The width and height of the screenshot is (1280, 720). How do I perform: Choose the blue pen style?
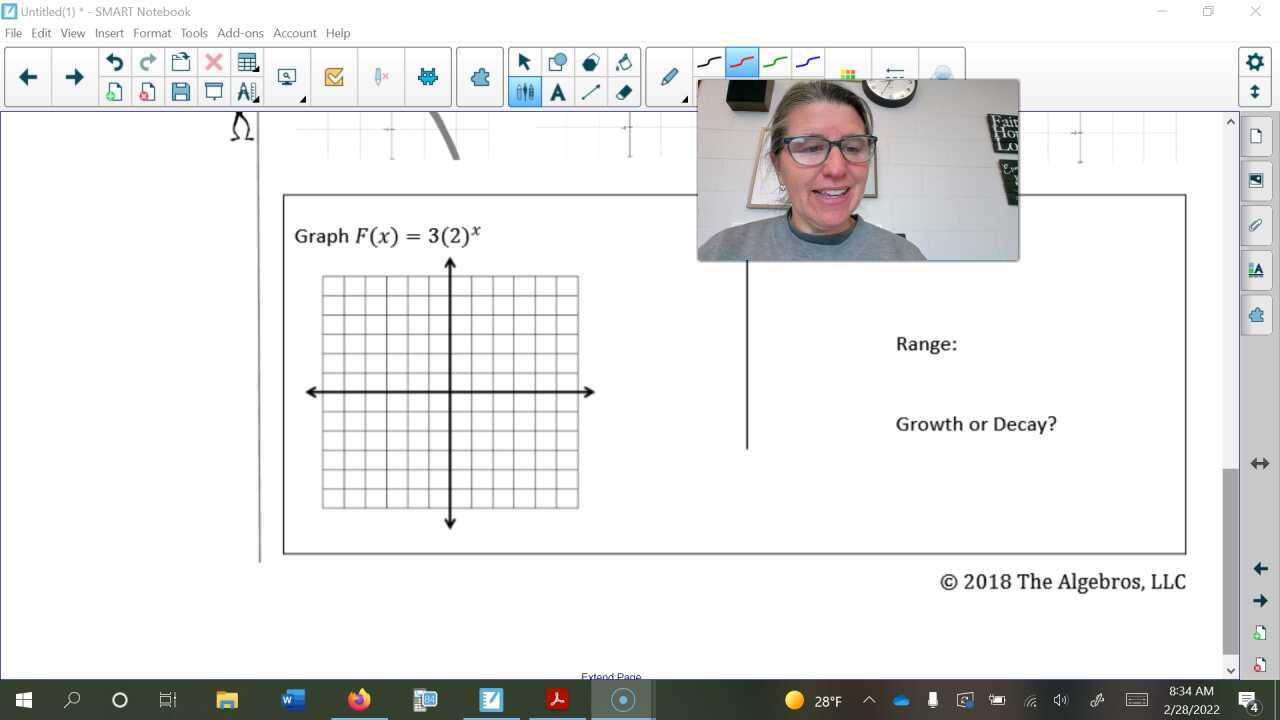808,62
